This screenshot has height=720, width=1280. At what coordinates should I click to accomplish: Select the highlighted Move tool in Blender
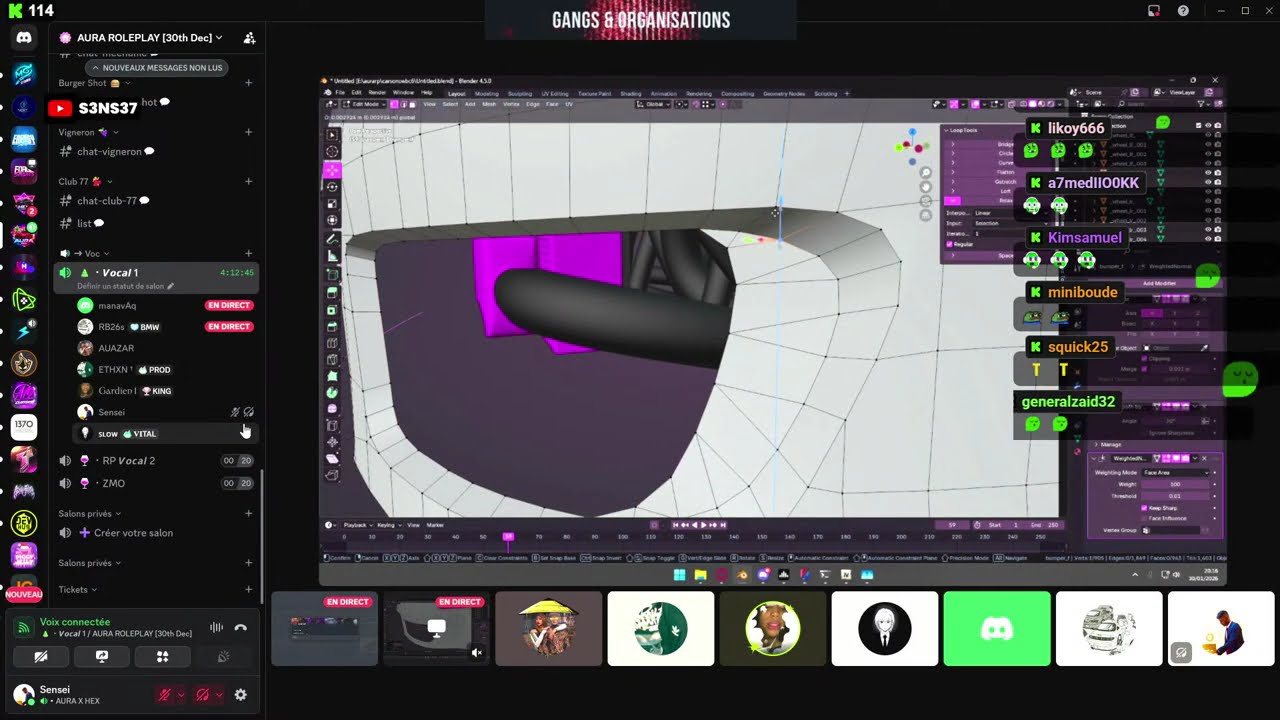tap(332, 170)
